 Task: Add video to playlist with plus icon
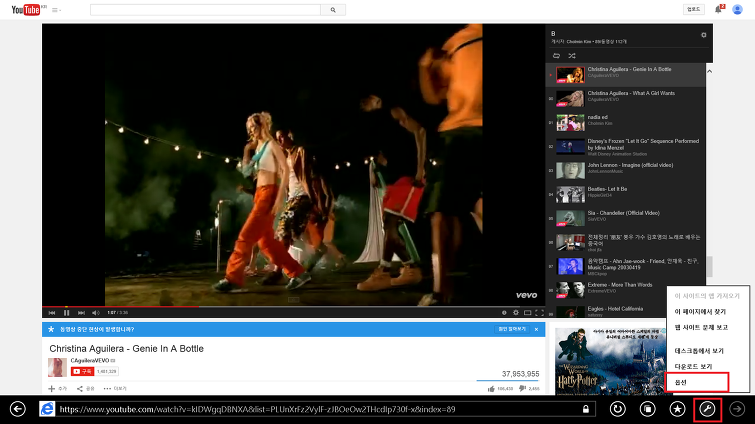click(52, 388)
